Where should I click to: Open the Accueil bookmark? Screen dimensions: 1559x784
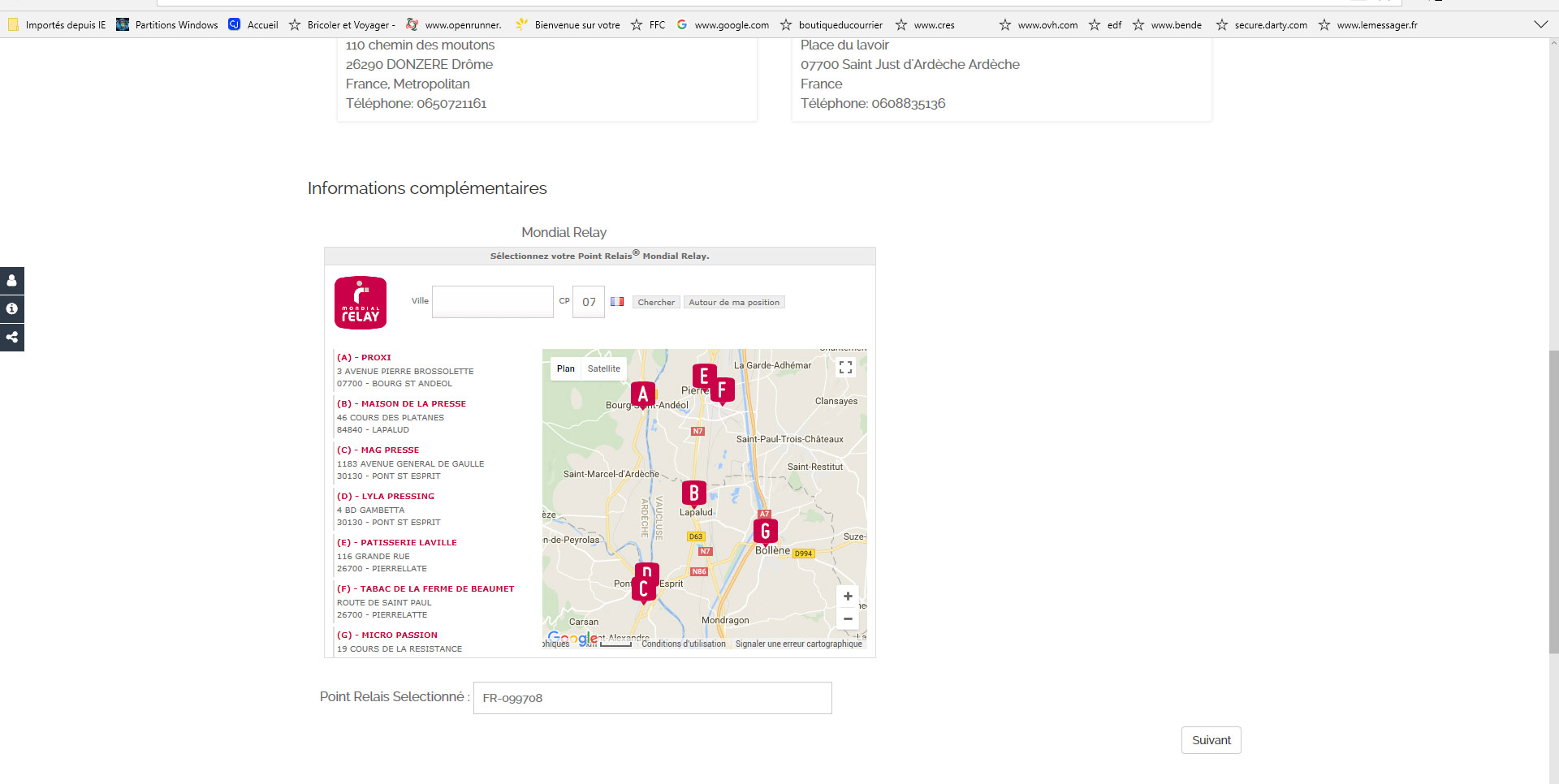click(x=253, y=25)
